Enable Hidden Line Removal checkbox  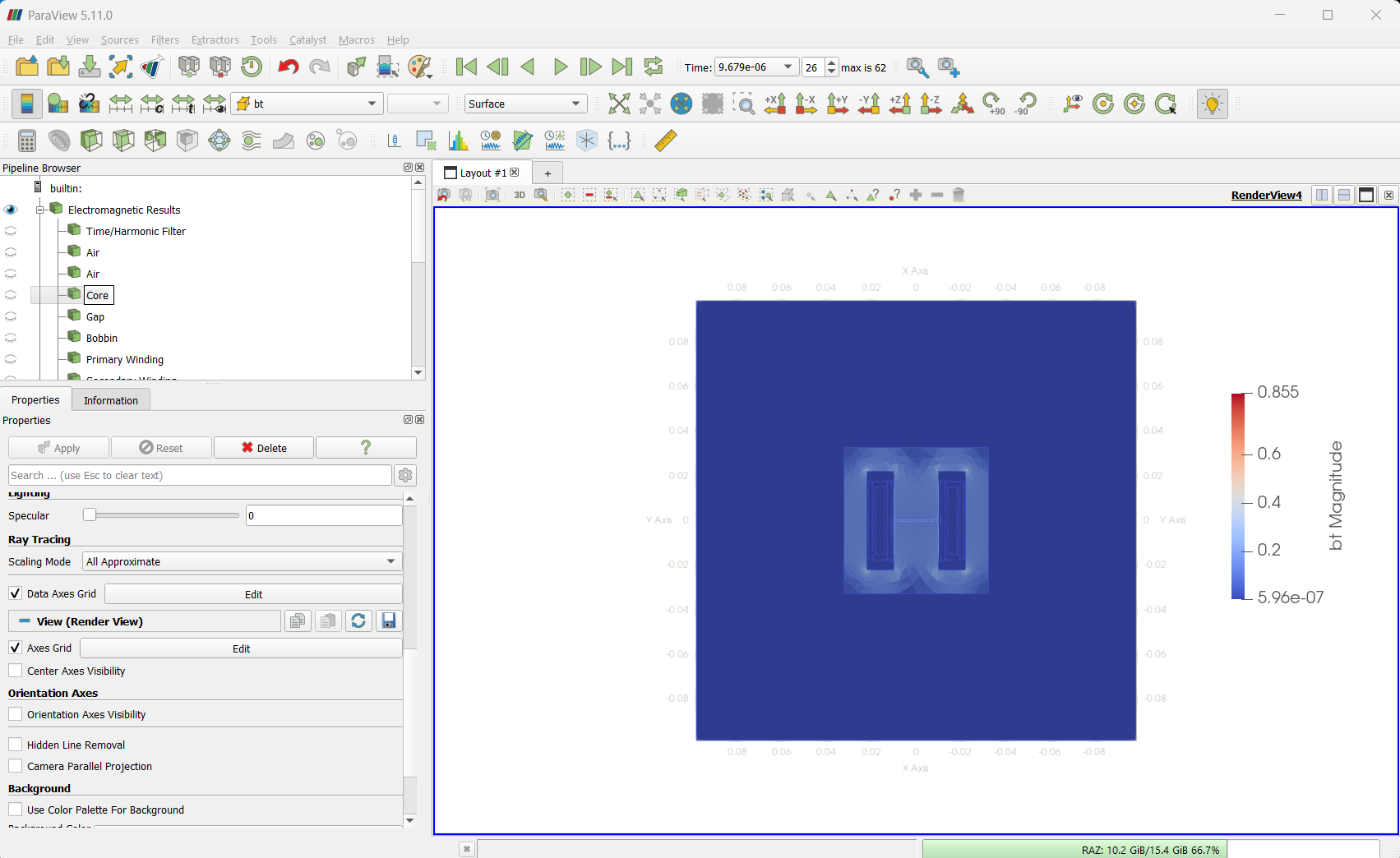point(16,745)
